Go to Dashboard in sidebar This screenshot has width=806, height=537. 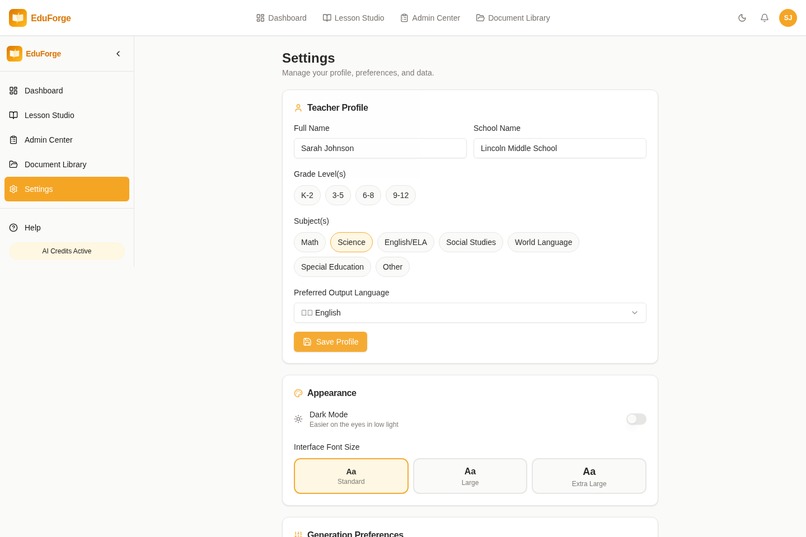coord(67,90)
